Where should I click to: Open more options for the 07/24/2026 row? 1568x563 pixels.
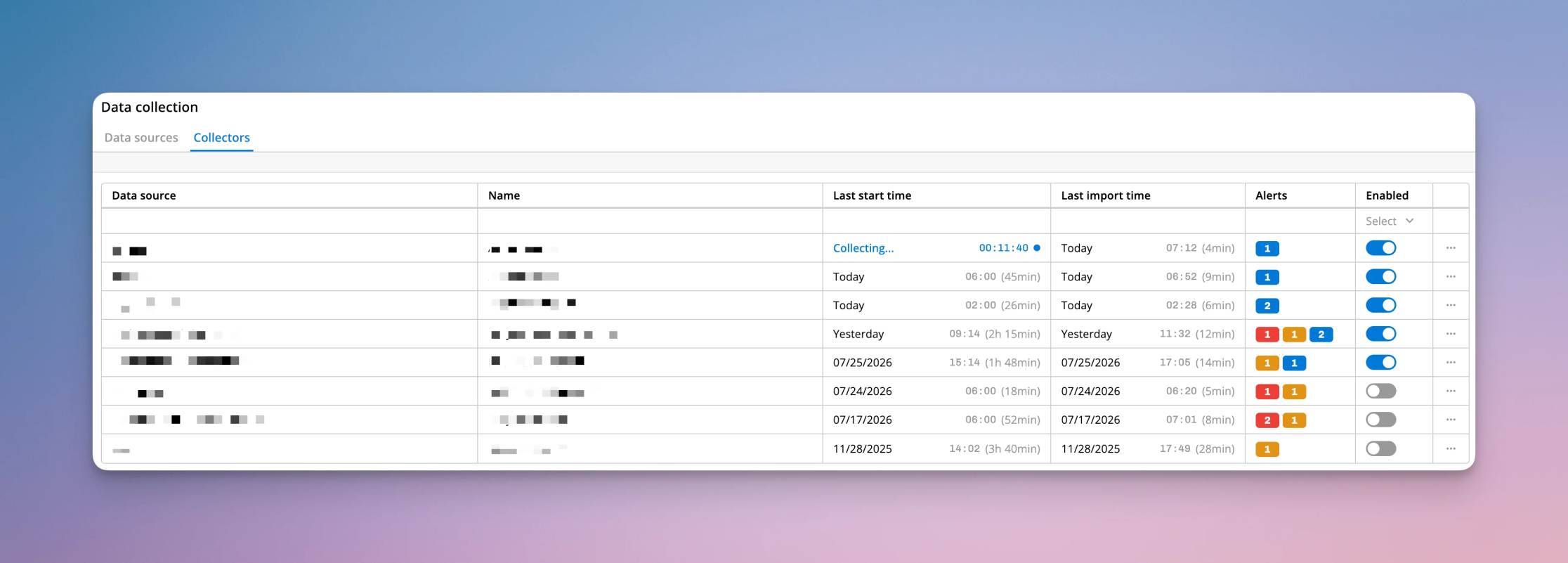coord(1451,391)
